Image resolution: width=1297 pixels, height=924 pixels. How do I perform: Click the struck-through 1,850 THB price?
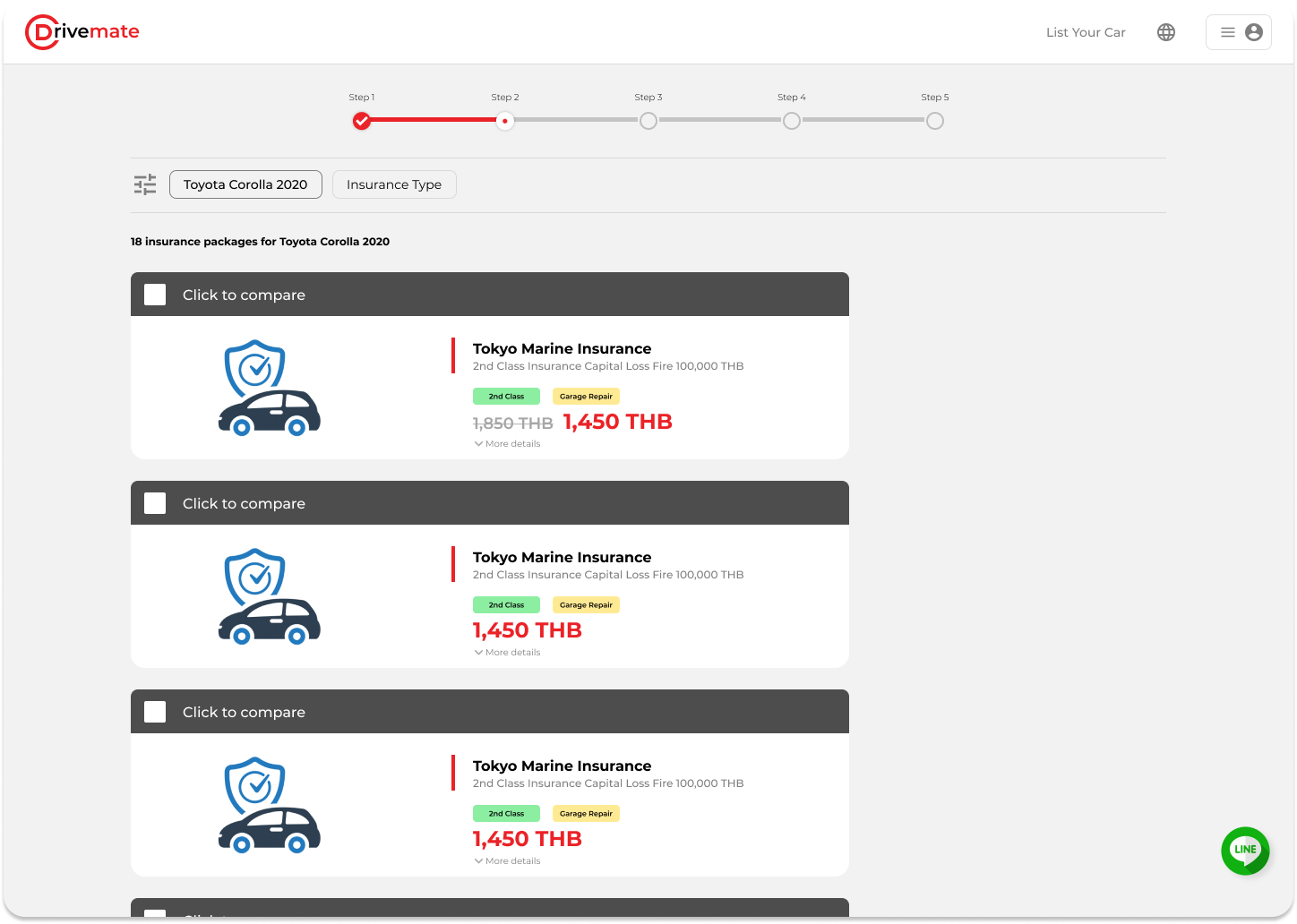pos(512,423)
